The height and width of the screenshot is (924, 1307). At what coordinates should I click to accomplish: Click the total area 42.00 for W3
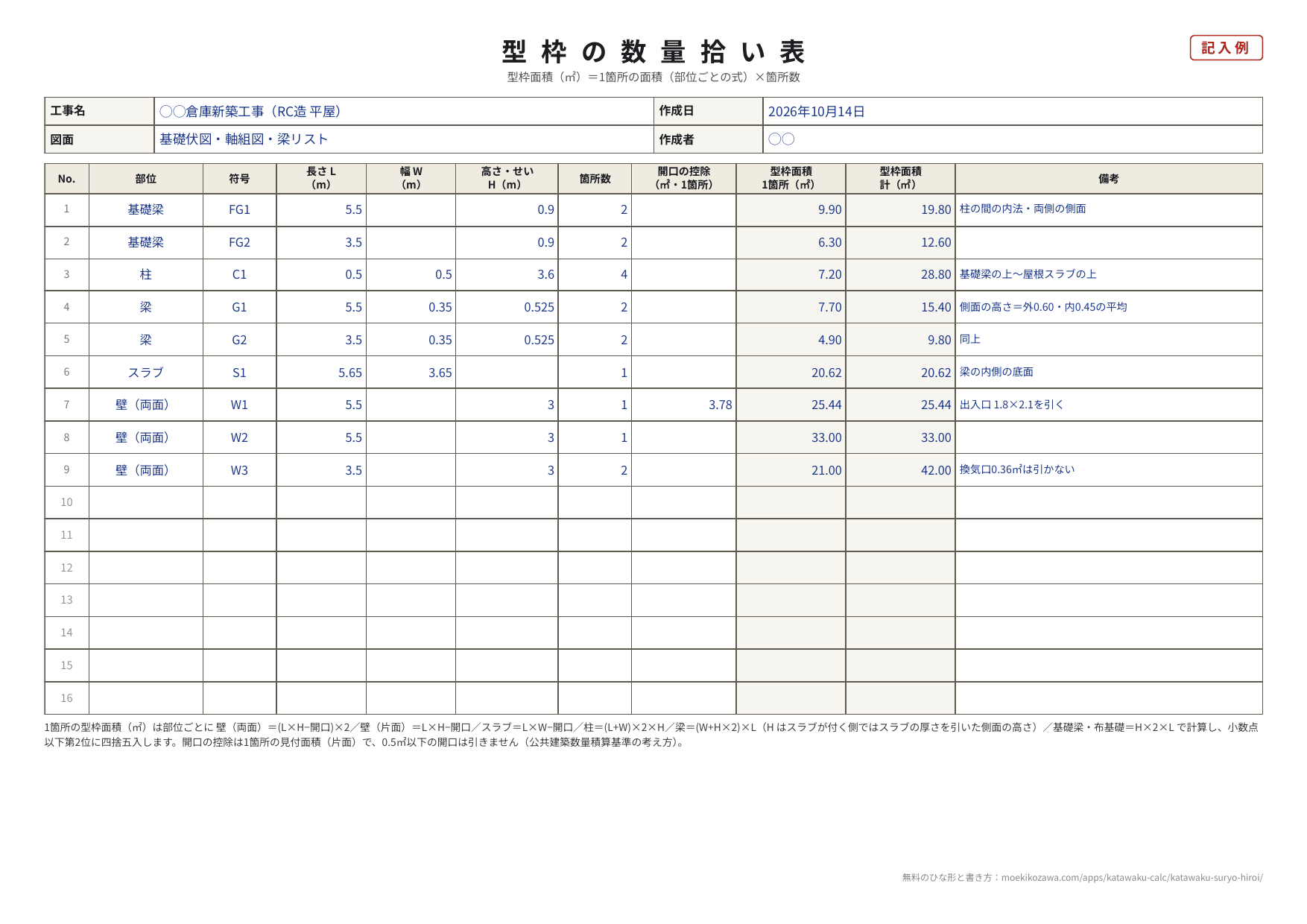[x=936, y=470]
